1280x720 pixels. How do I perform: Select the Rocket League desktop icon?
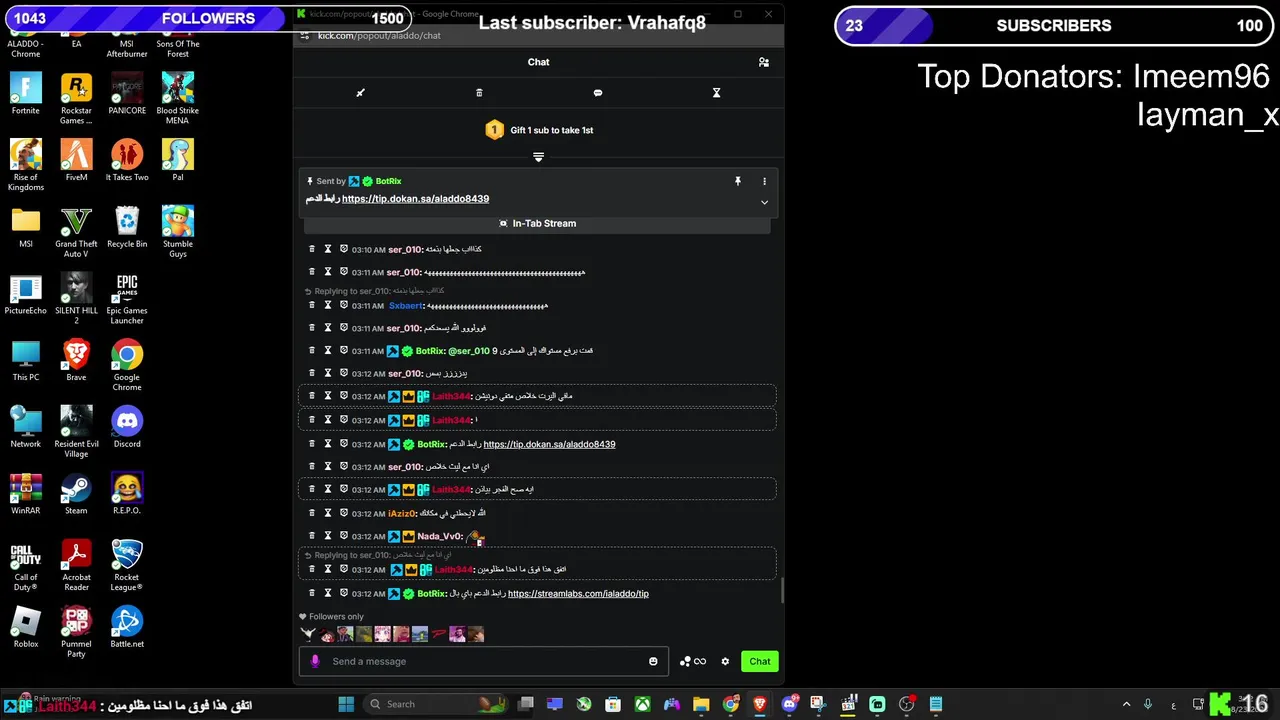(x=127, y=566)
